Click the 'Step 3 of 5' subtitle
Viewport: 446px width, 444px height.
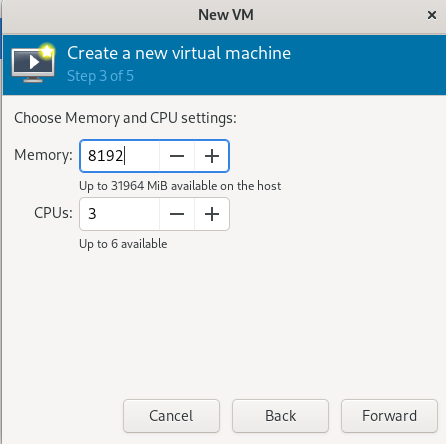(x=100, y=76)
